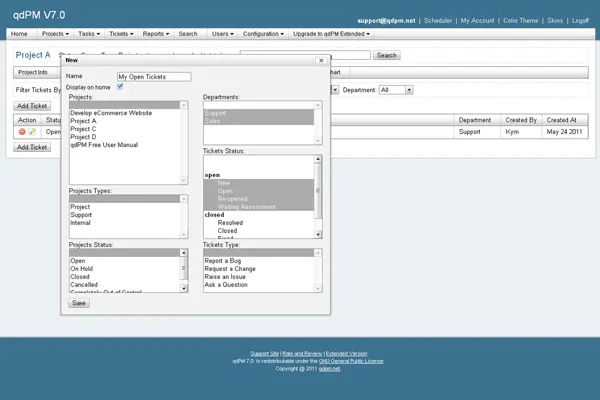Select Report a Bug ticket type
Screen dimensions: 600x400
(226, 261)
